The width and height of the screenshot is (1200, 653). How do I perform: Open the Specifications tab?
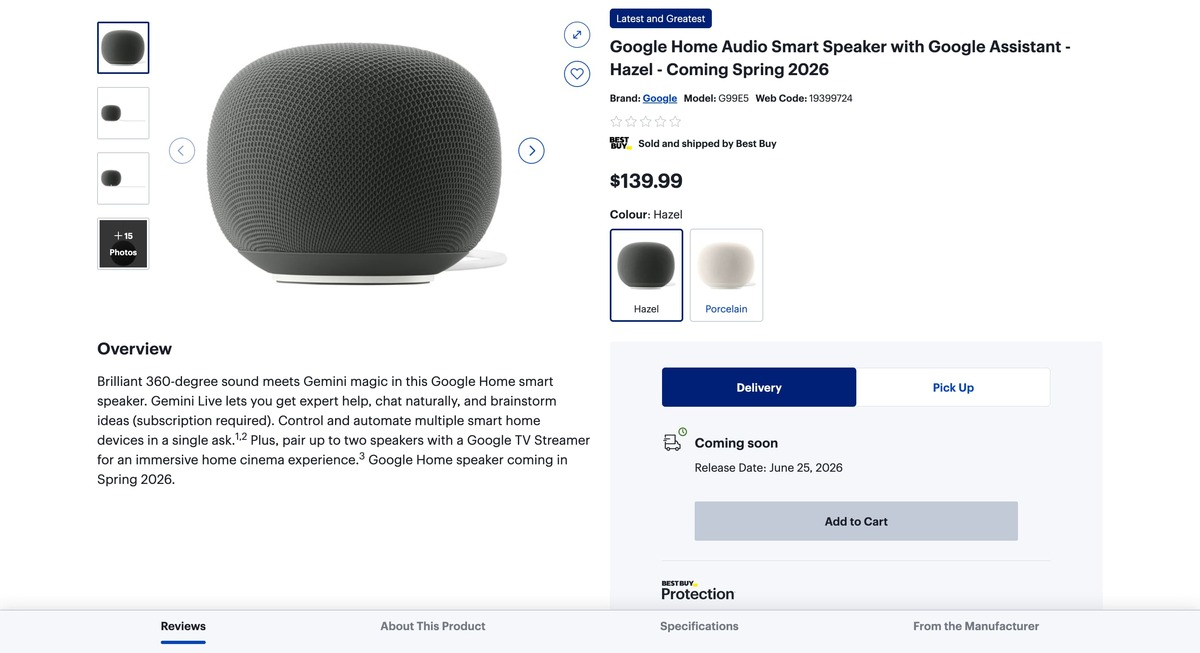coord(699,626)
